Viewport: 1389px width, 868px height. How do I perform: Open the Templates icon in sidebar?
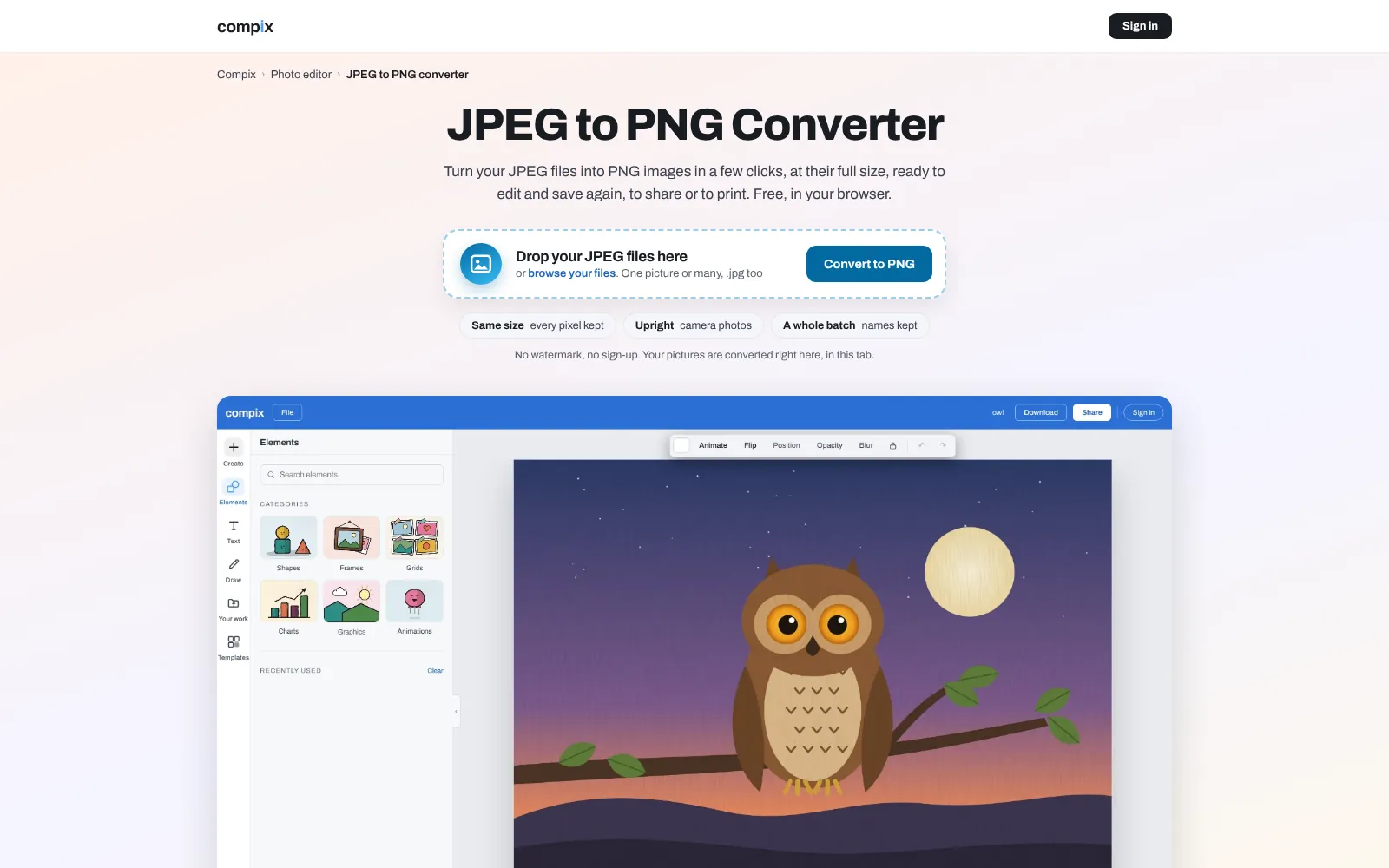(x=234, y=642)
